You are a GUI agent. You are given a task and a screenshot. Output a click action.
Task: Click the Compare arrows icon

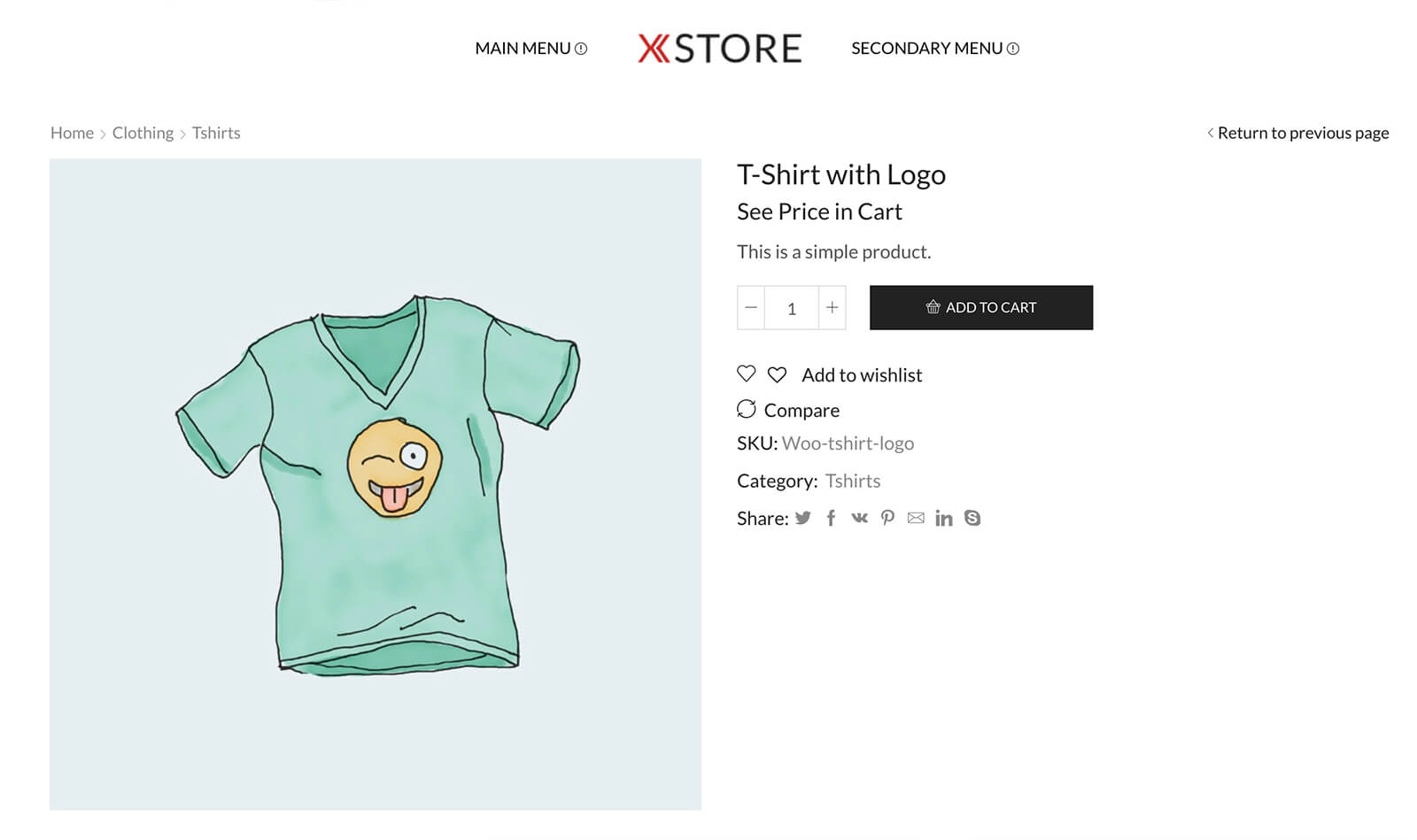click(x=747, y=409)
